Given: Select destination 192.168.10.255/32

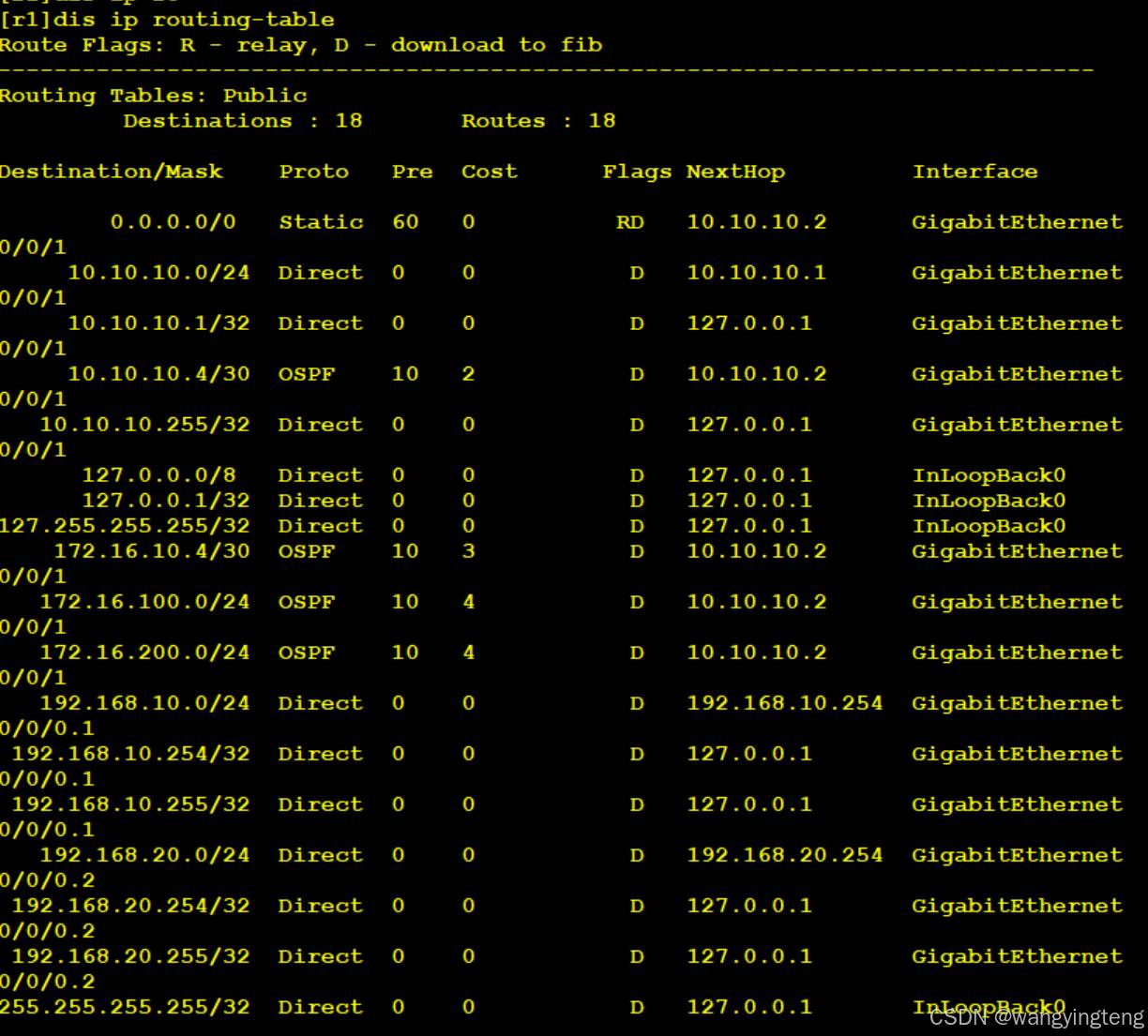Looking at the screenshot, I should pyautogui.click(x=130, y=803).
